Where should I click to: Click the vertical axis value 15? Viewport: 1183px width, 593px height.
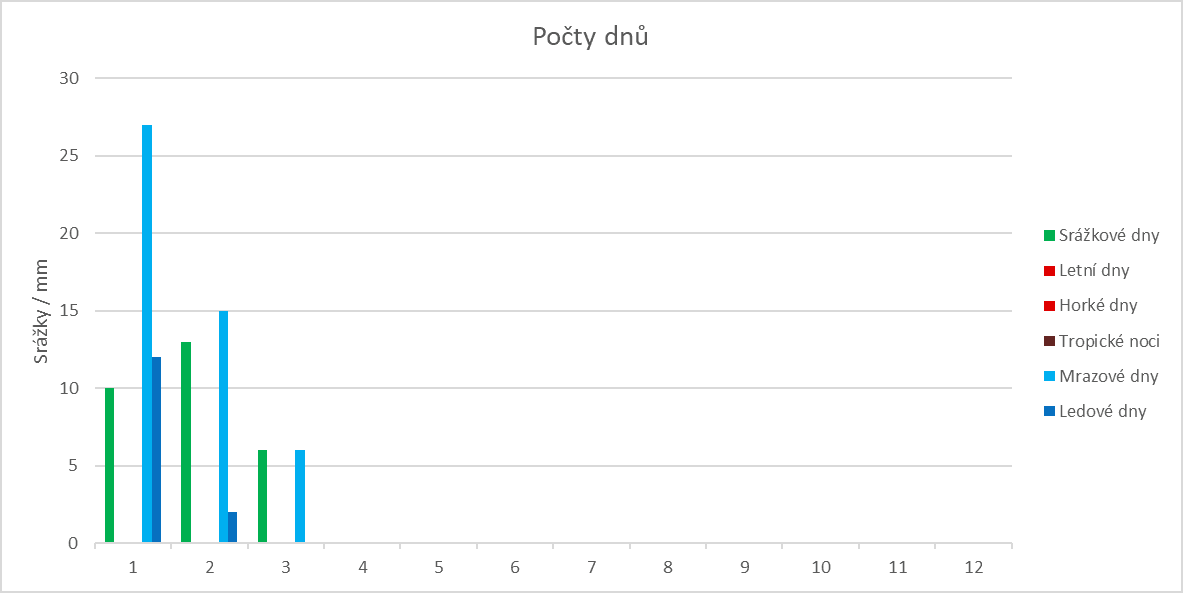(x=72, y=311)
